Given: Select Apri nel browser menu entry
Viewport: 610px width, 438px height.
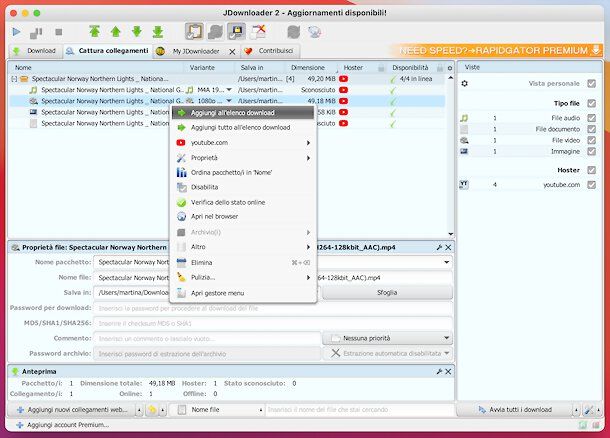Looking at the screenshot, I should pyautogui.click(x=243, y=216).
